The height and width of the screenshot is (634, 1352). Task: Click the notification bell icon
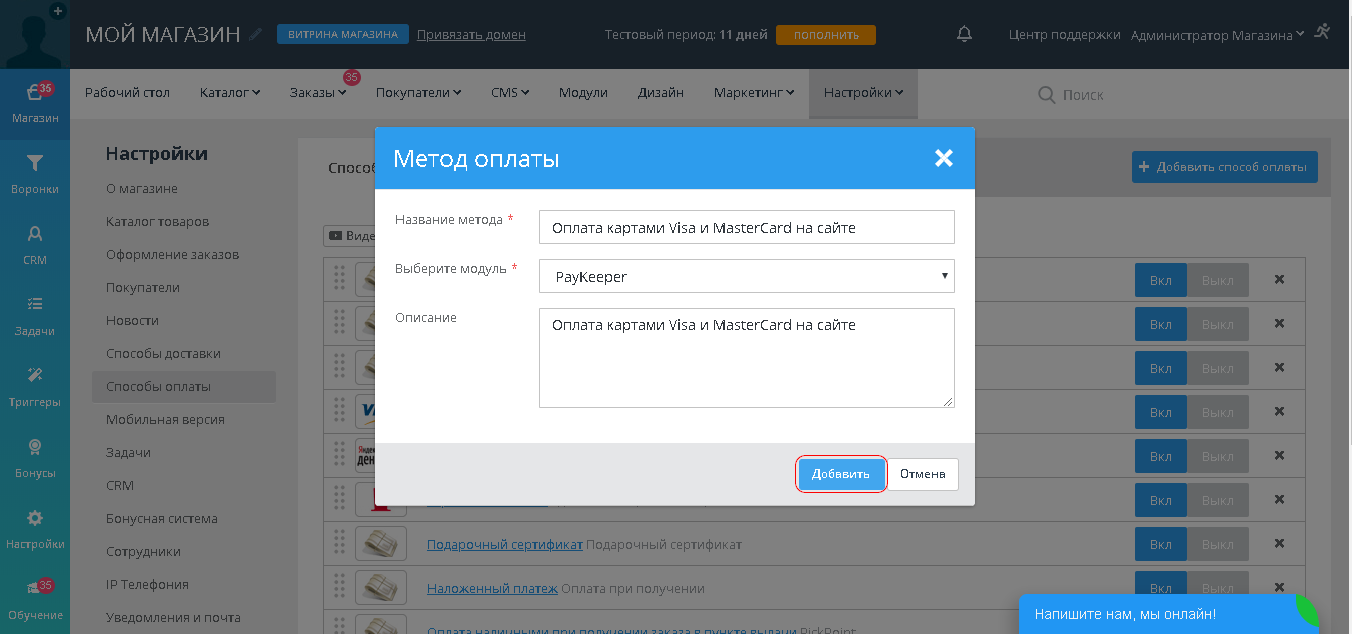coord(964,34)
